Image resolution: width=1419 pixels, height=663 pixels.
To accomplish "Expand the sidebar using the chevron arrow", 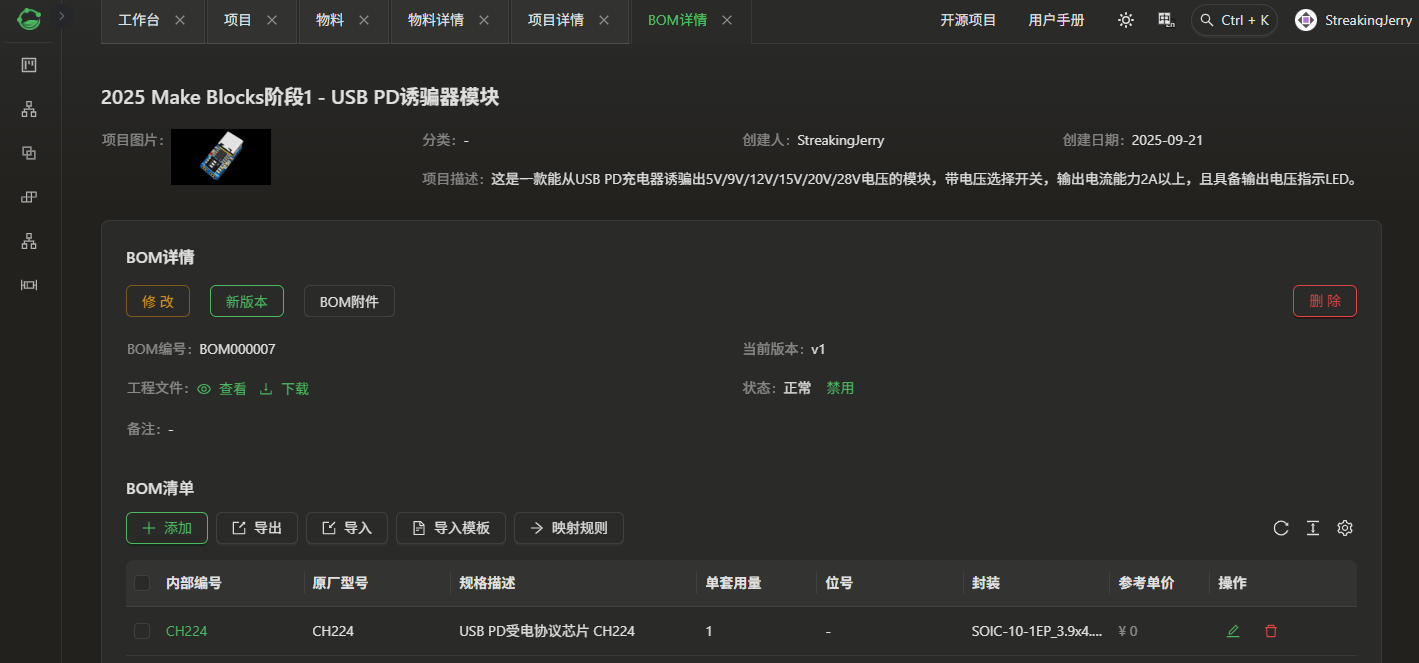I will 61,16.
